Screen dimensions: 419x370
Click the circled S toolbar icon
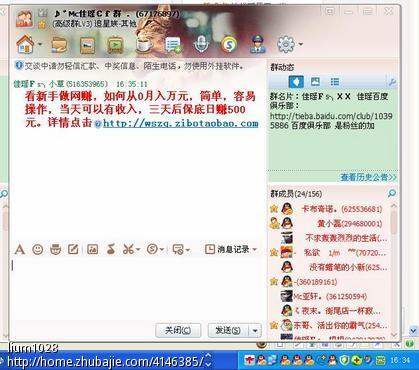point(152,249)
